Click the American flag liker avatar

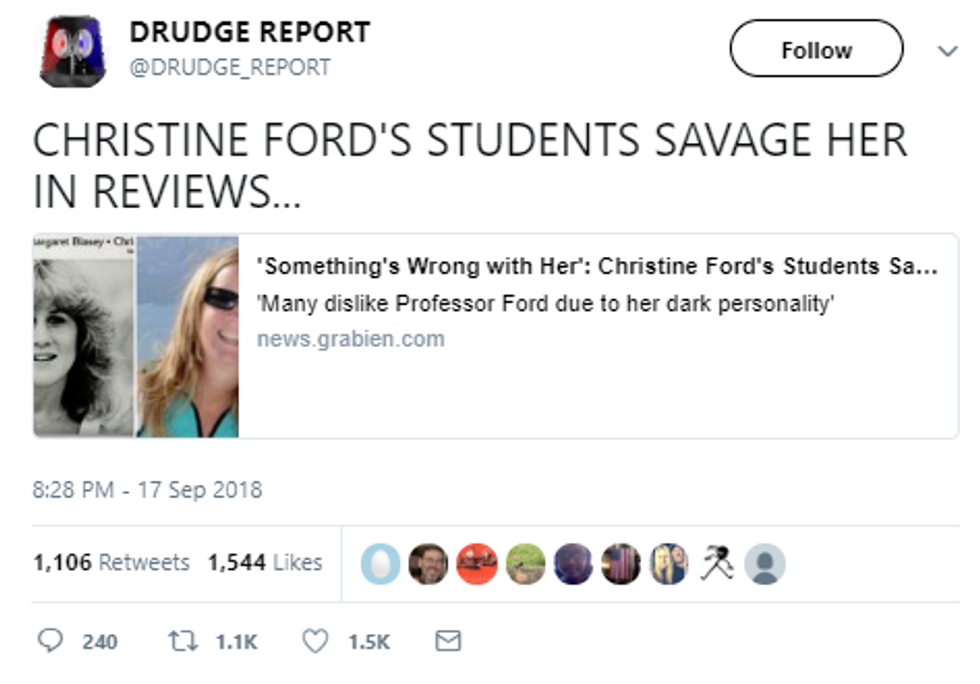(x=622, y=564)
